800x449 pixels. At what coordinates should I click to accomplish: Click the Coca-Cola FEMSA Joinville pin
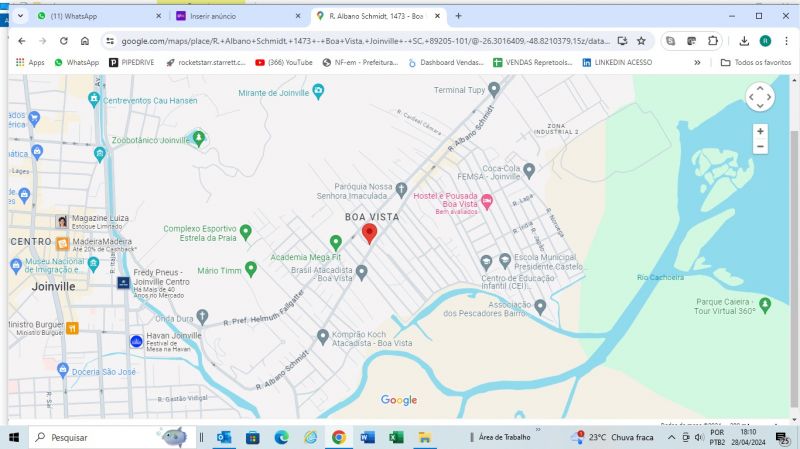pyautogui.click(x=529, y=170)
